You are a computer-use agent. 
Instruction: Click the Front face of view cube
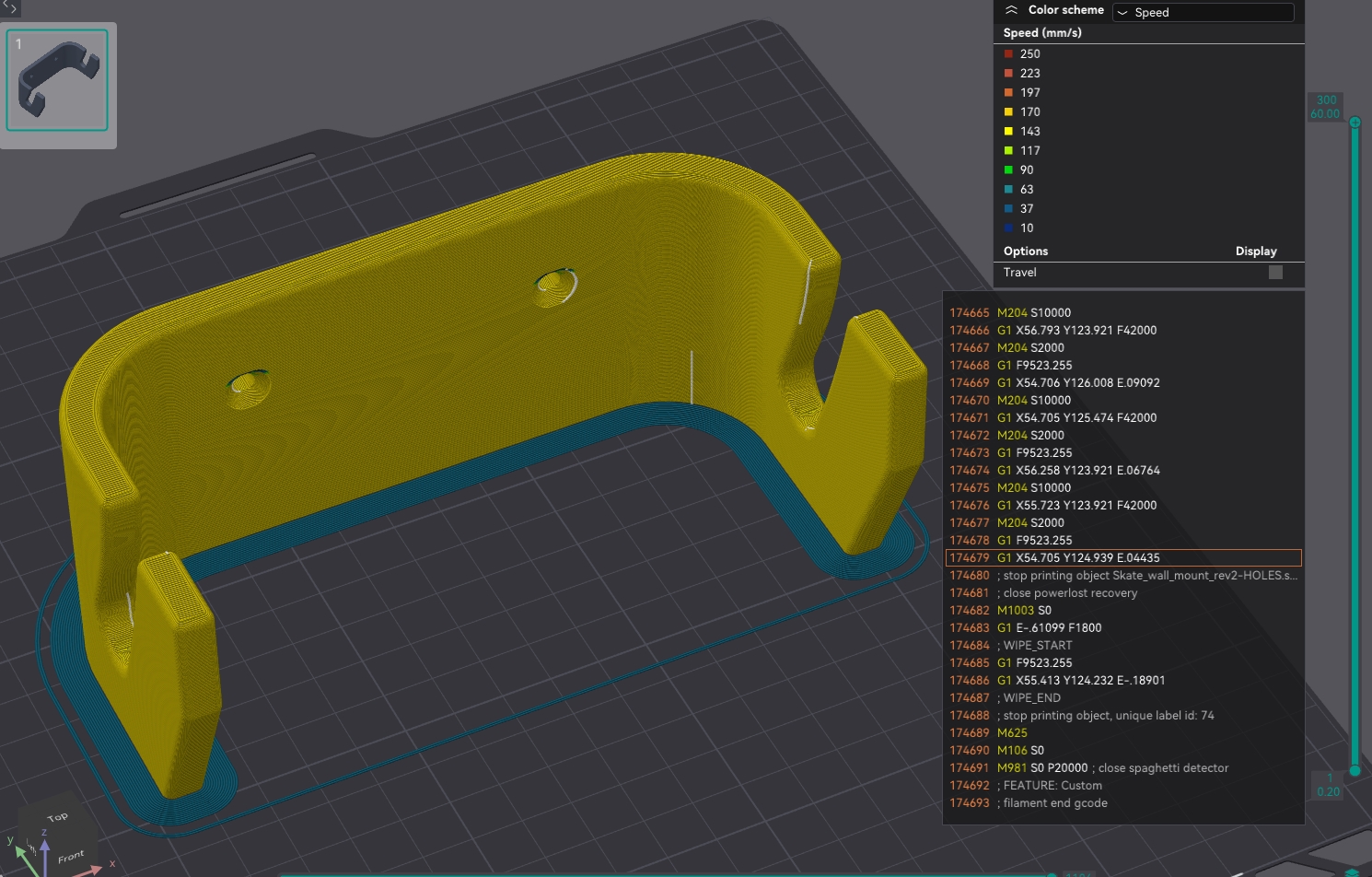coord(70,857)
